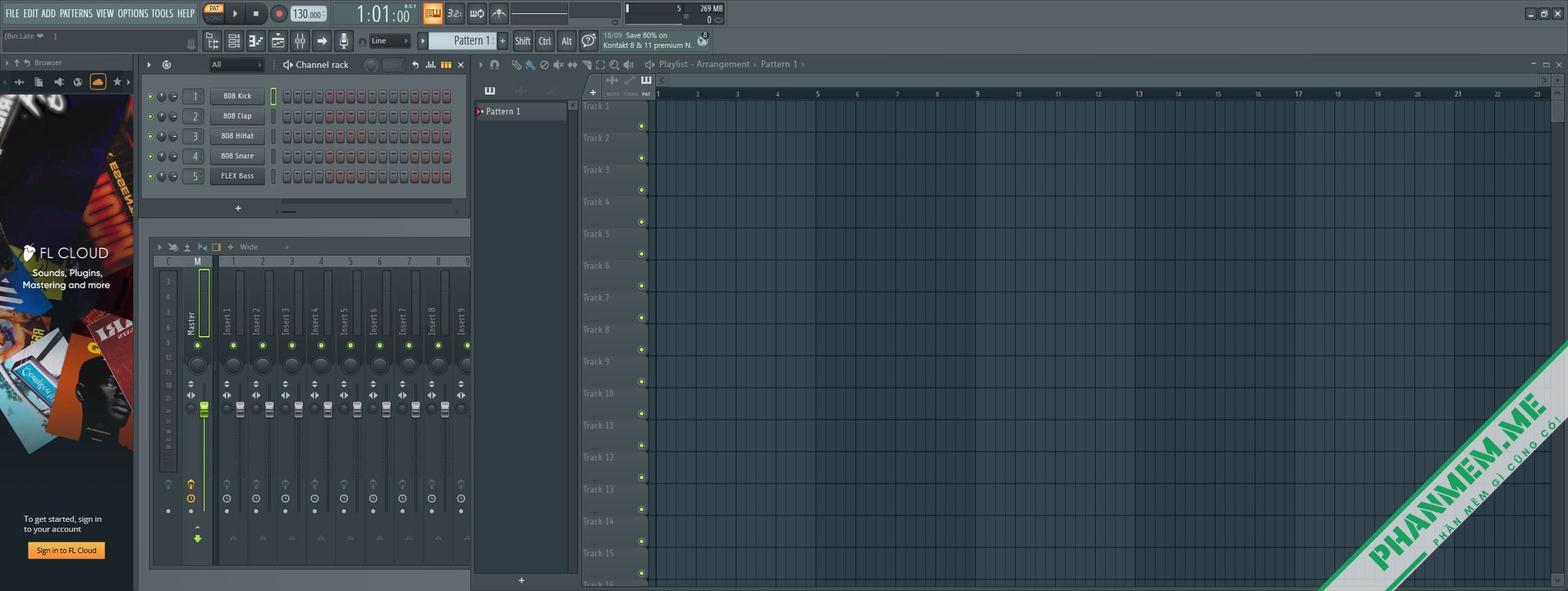Open the Wide mixer layout dropdown
This screenshot has height=591, width=1568.
coord(265,247)
